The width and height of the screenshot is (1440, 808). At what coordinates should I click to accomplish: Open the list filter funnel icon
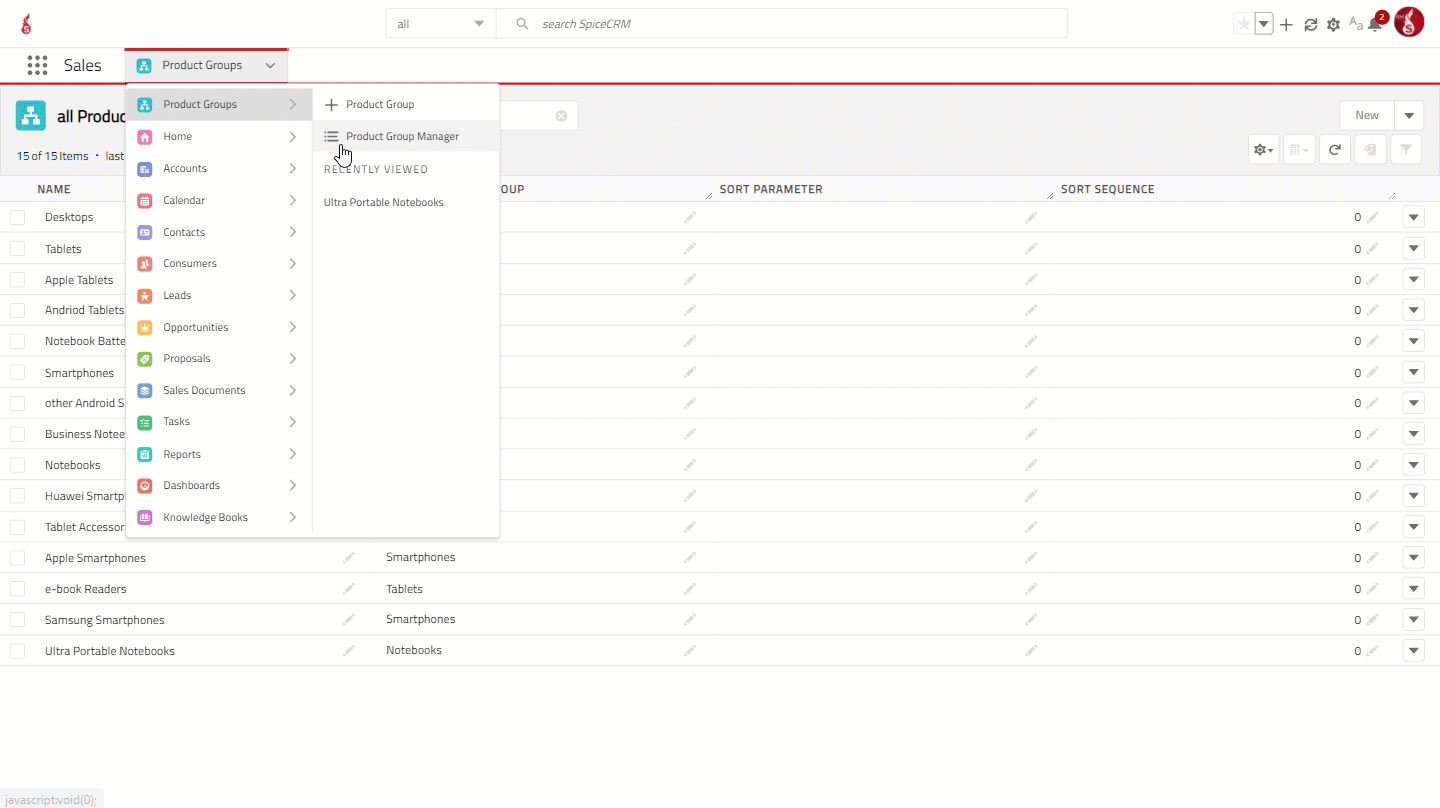click(x=1406, y=150)
